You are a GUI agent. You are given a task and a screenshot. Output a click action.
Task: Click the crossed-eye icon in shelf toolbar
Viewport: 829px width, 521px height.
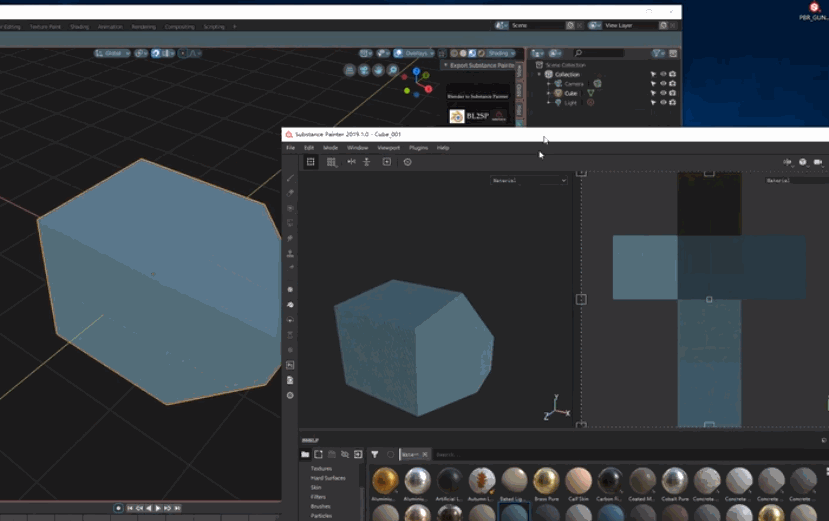[x=345, y=454]
